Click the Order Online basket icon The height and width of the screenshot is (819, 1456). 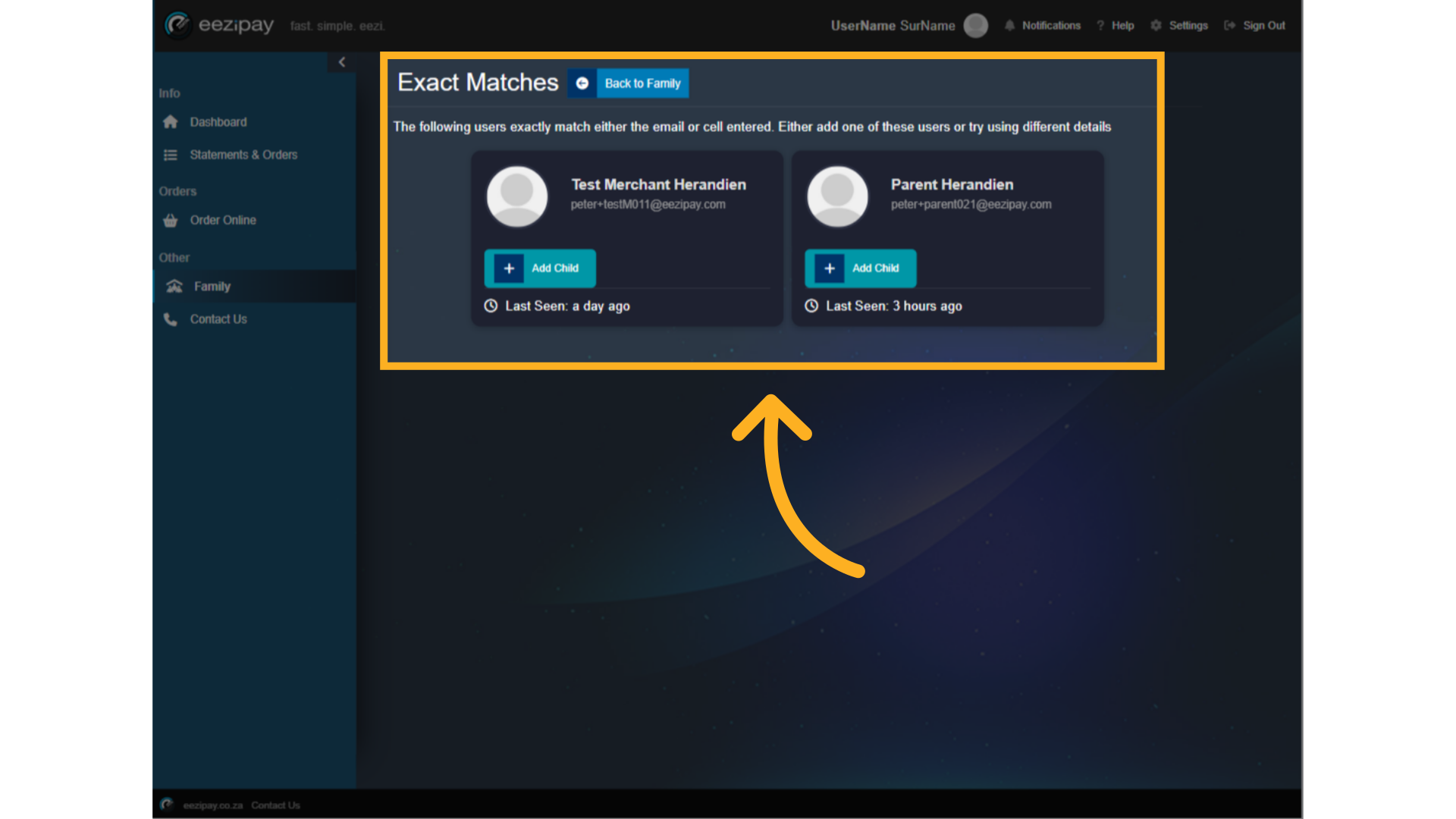click(x=171, y=221)
